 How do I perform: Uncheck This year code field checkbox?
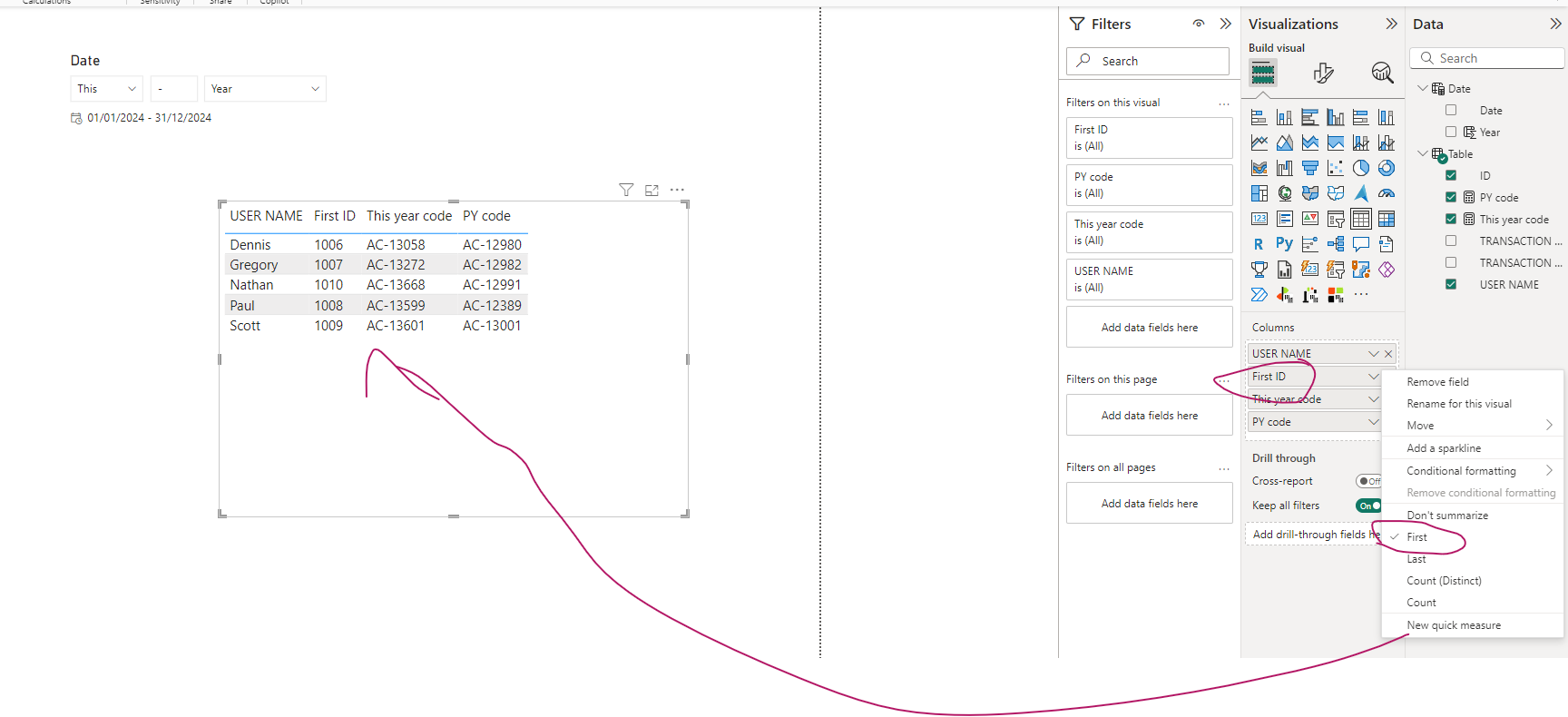pyautogui.click(x=1451, y=219)
